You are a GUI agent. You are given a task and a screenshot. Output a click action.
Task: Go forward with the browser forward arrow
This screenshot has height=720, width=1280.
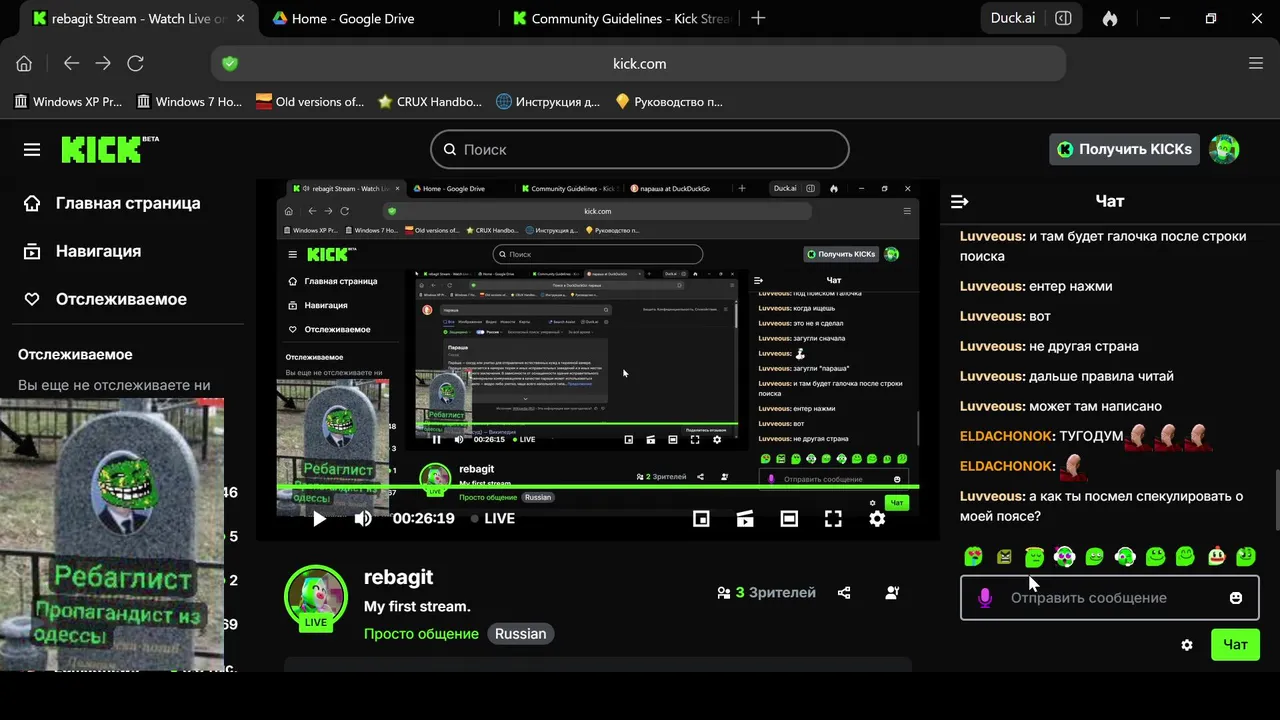tap(103, 63)
